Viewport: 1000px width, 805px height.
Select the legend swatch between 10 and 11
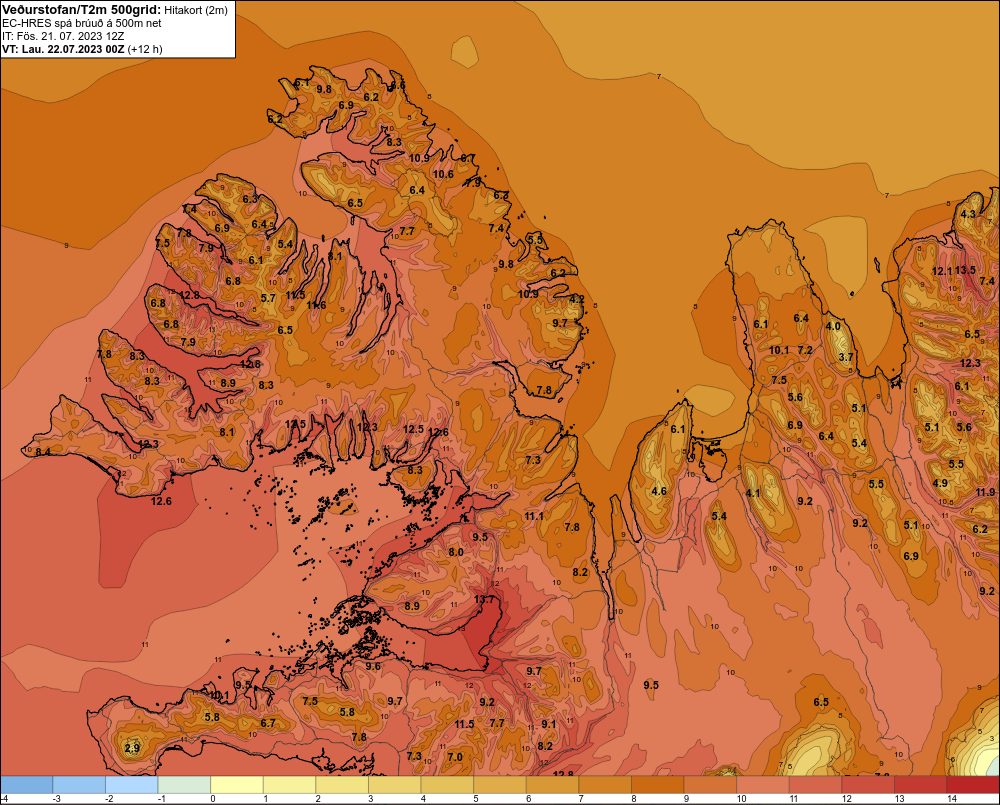pos(763,785)
